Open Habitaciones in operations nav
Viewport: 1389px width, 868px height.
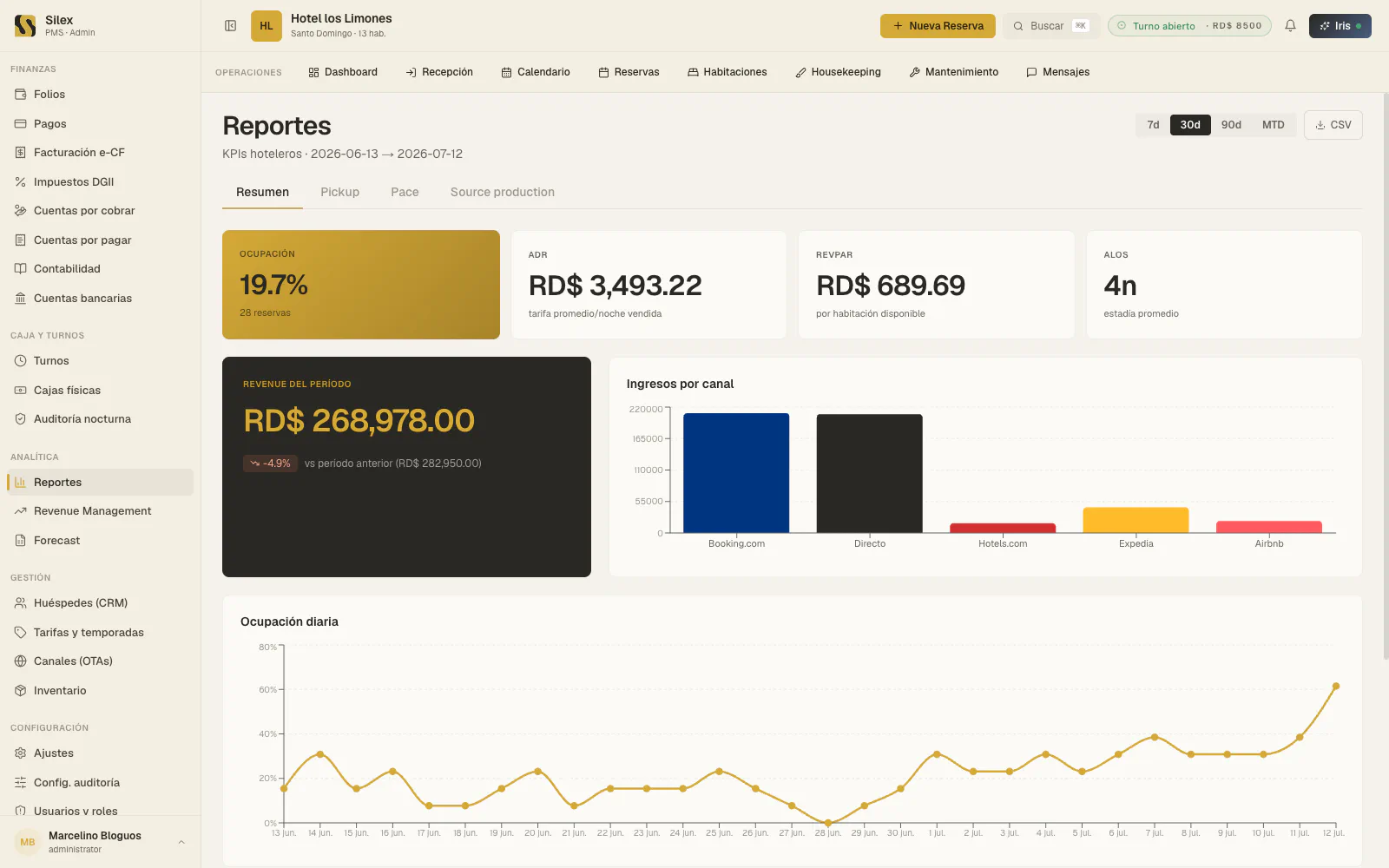[x=727, y=72]
